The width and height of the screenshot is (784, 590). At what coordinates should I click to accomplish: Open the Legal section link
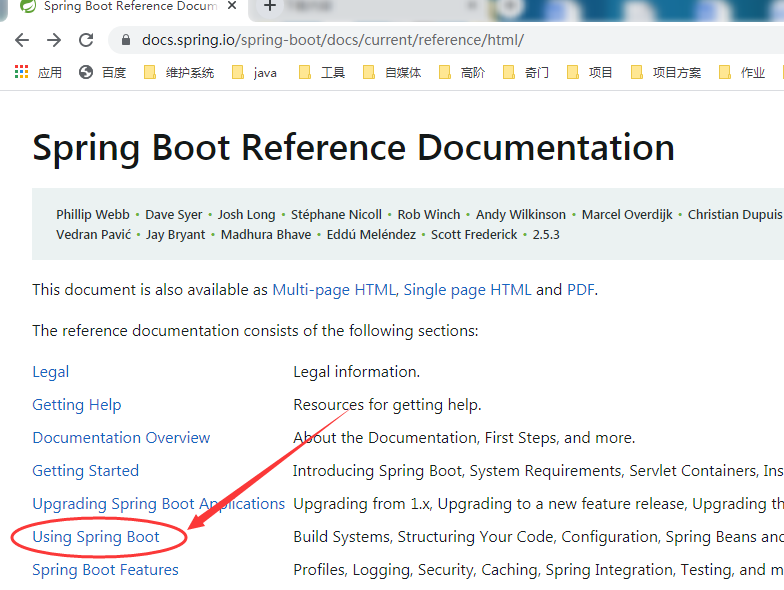click(50, 372)
